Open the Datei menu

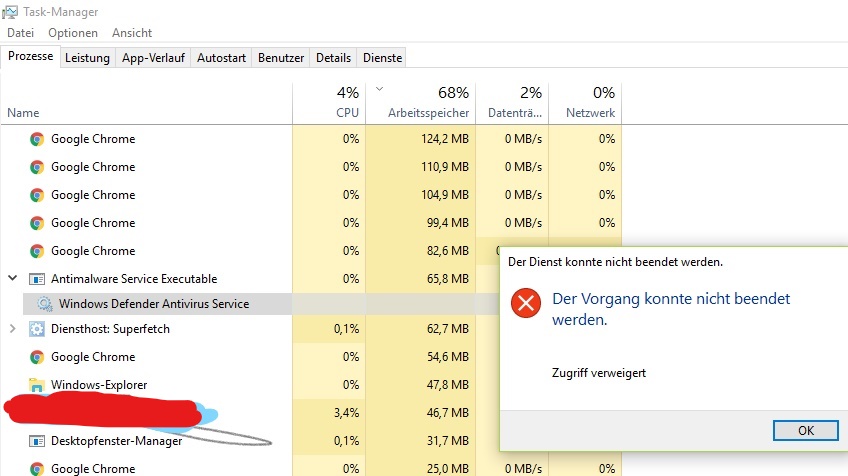click(x=21, y=33)
